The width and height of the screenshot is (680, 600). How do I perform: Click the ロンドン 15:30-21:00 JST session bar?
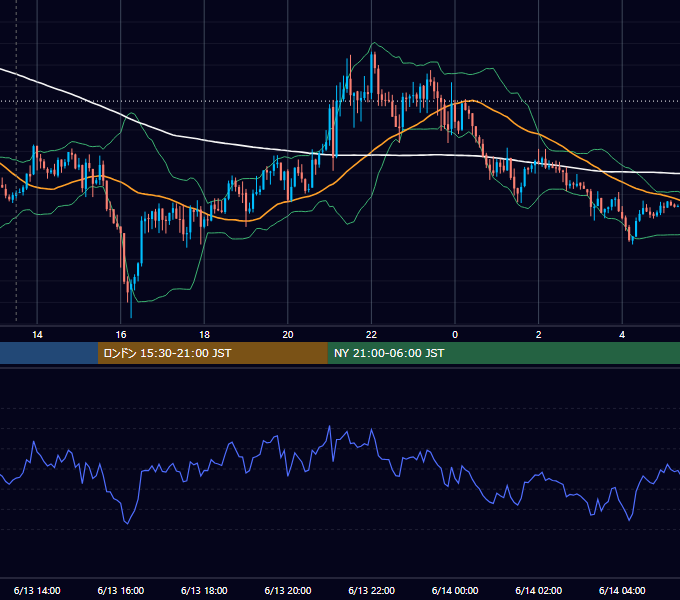pyautogui.click(x=212, y=353)
